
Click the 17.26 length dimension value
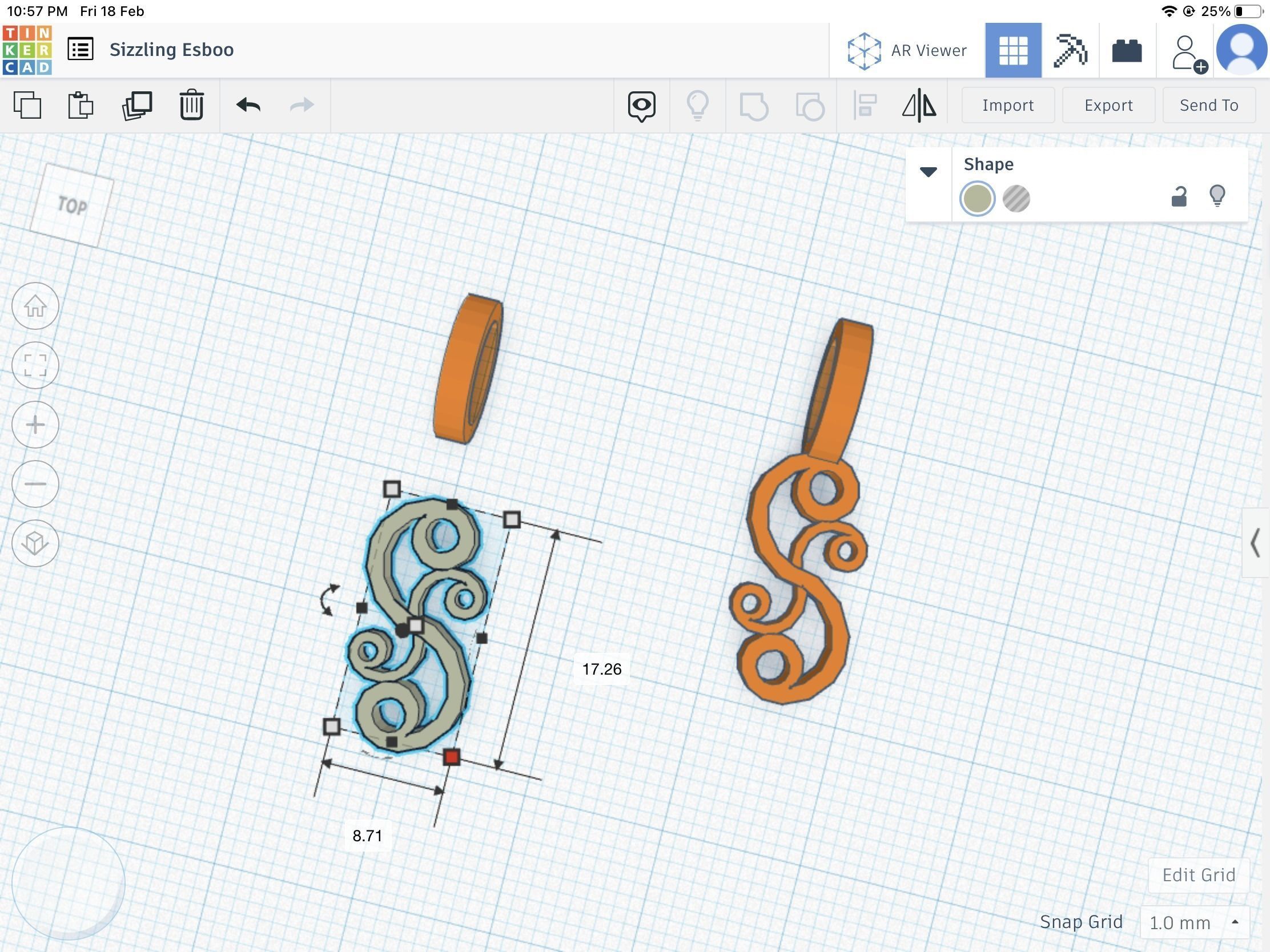pos(601,669)
